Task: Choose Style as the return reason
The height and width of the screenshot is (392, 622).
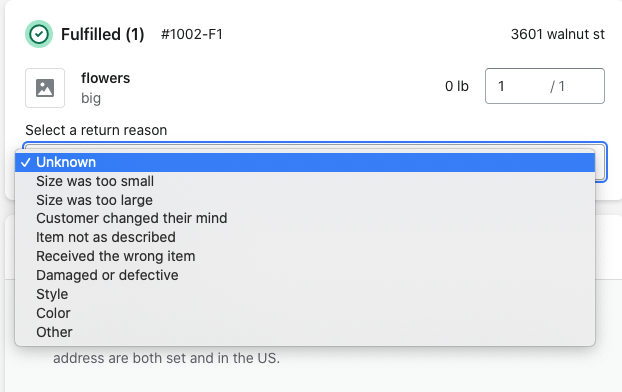Action: [305, 294]
